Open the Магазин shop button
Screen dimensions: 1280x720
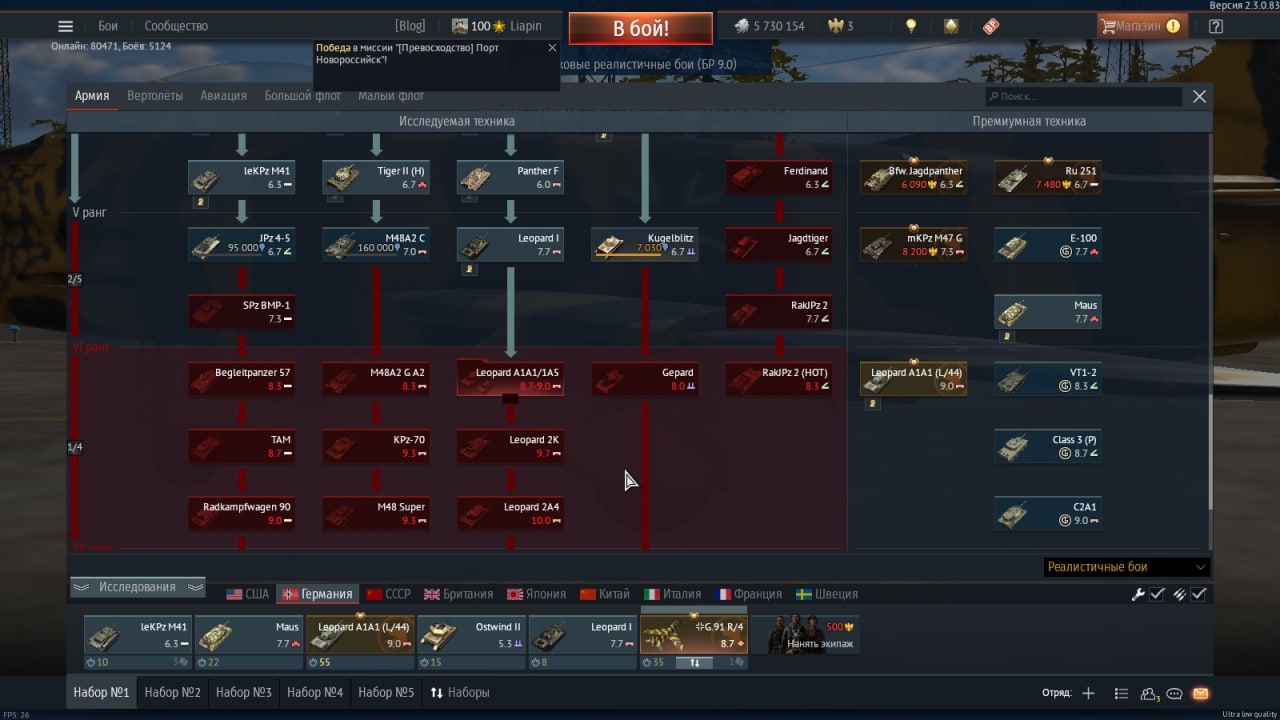1142,26
